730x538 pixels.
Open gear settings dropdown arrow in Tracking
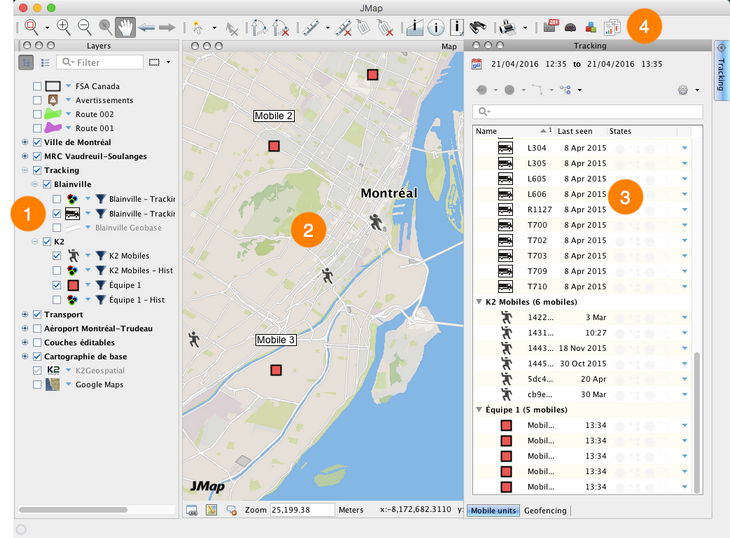(x=697, y=90)
